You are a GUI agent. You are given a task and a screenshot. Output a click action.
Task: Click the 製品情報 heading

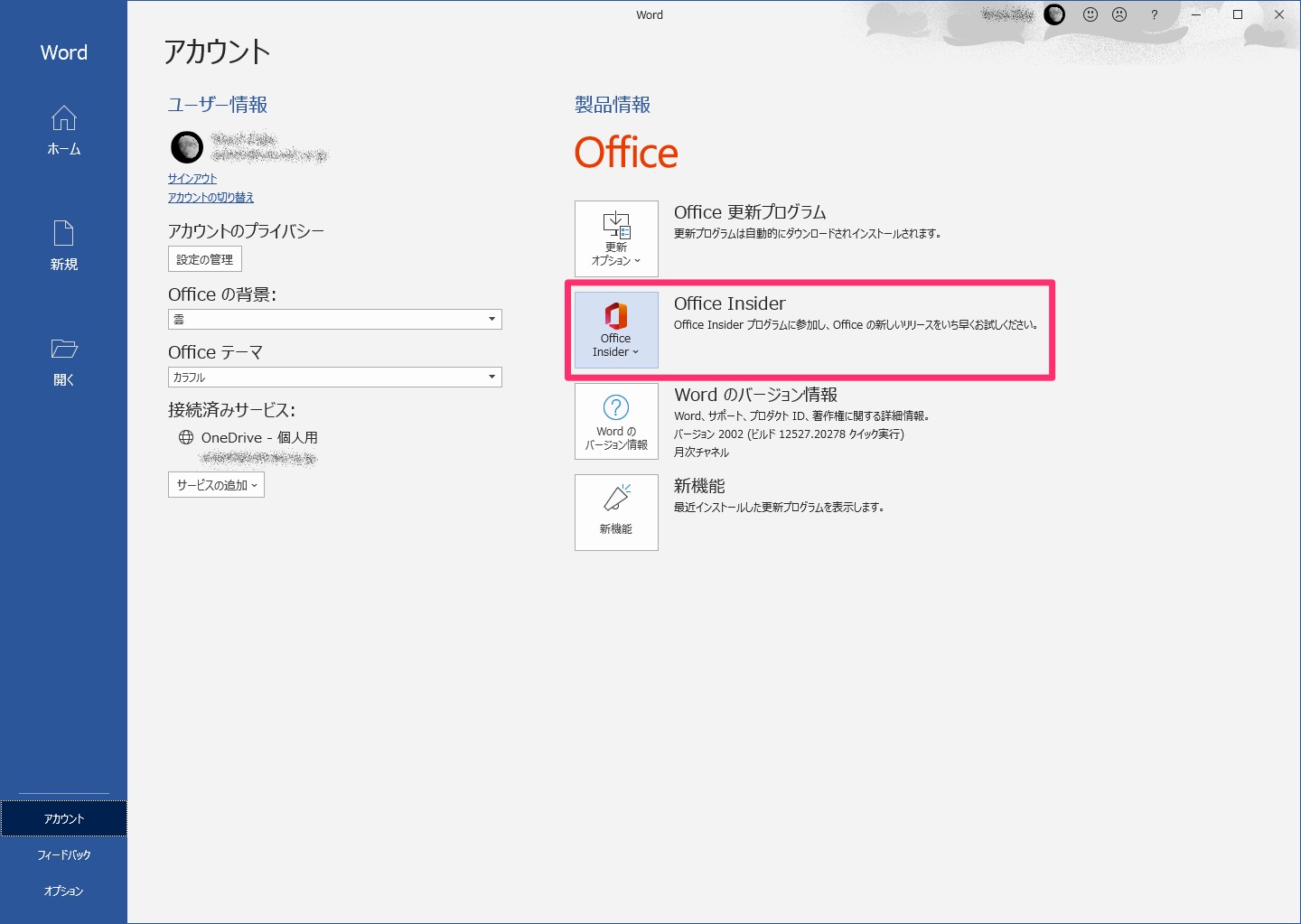click(x=613, y=105)
